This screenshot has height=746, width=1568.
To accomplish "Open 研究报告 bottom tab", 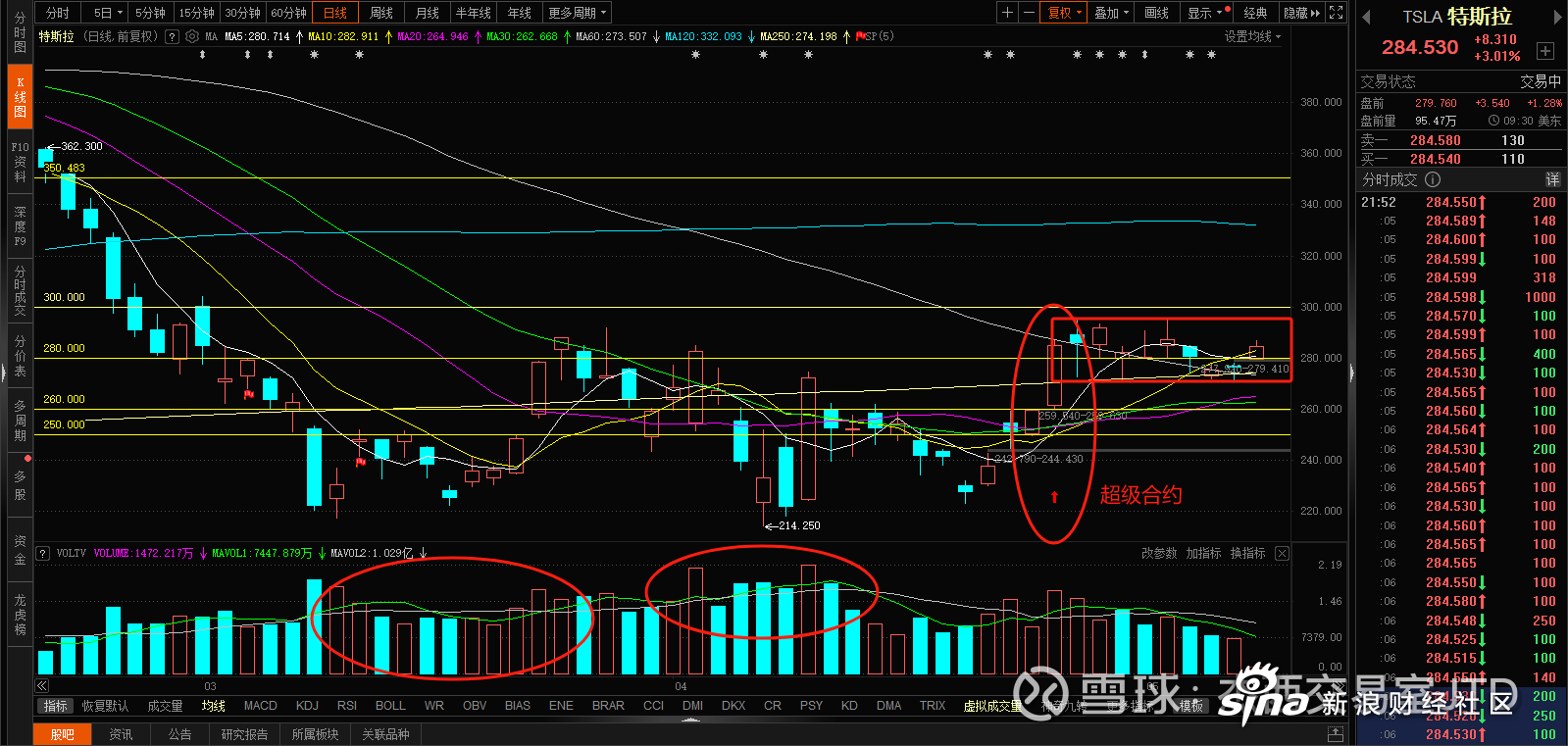I will coord(244,734).
